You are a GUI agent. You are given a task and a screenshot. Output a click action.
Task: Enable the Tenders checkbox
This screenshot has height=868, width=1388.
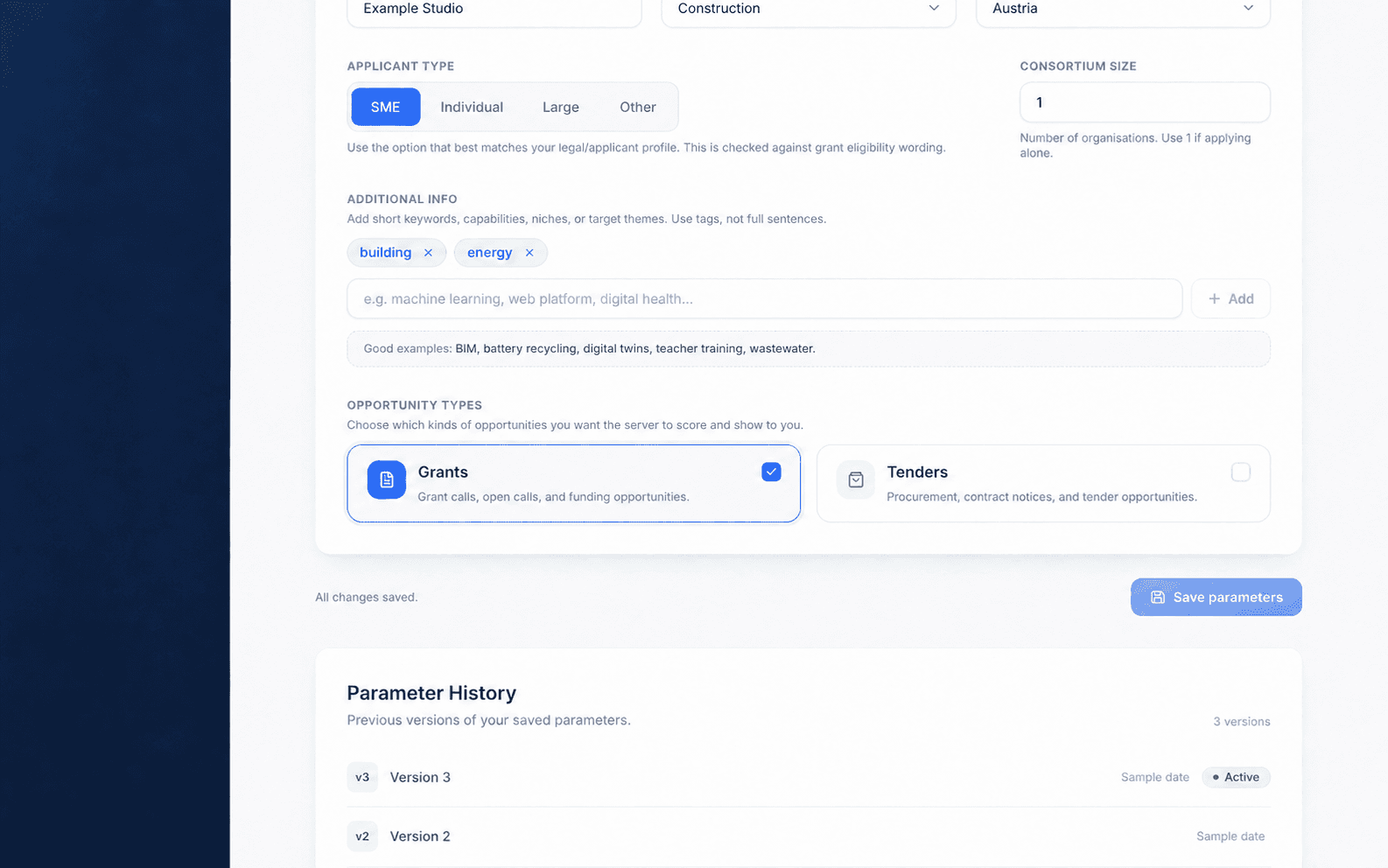point(1241,472)
